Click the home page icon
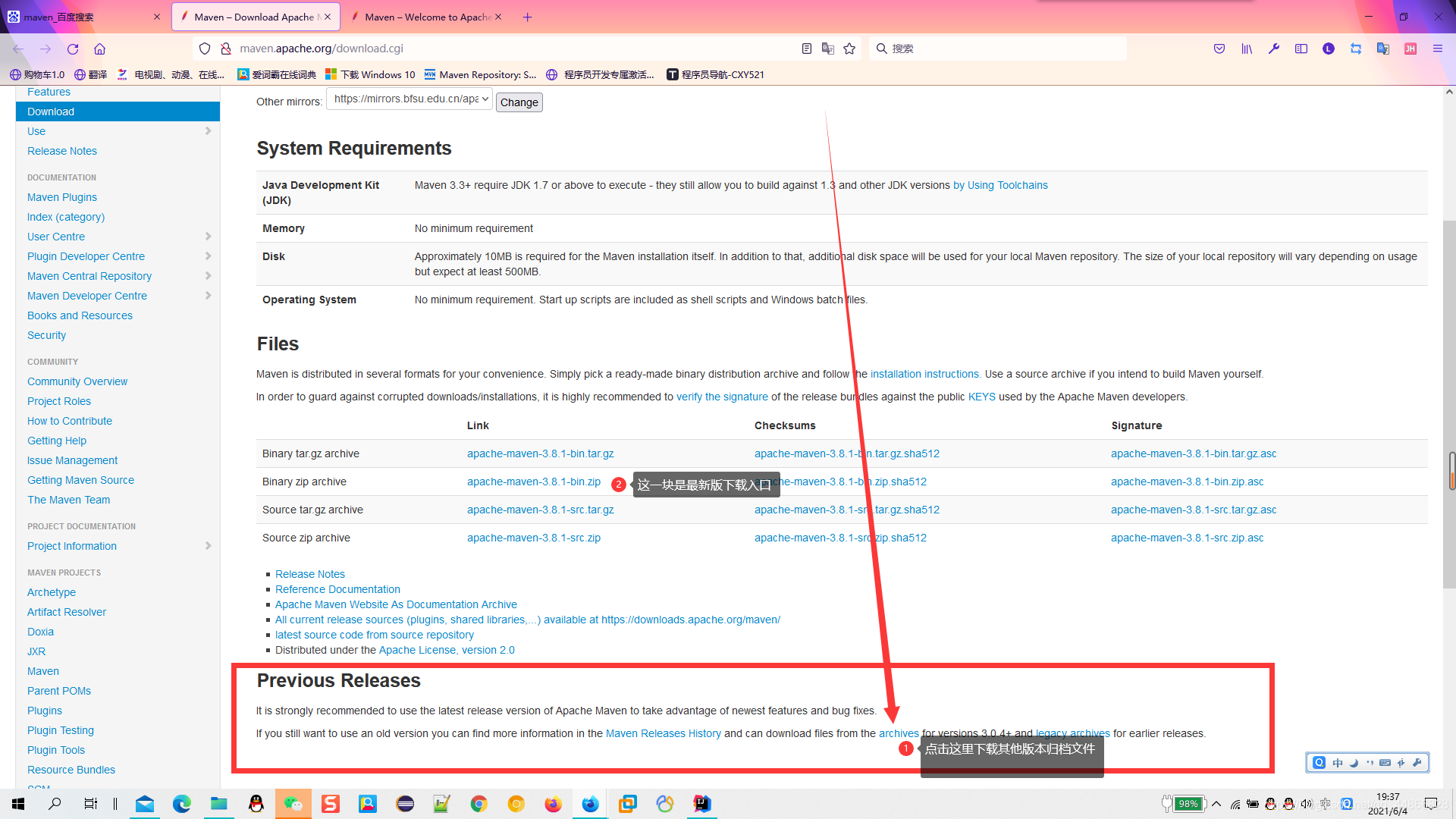Screen dimensions: 1456x819 click(x=99, y=49)
